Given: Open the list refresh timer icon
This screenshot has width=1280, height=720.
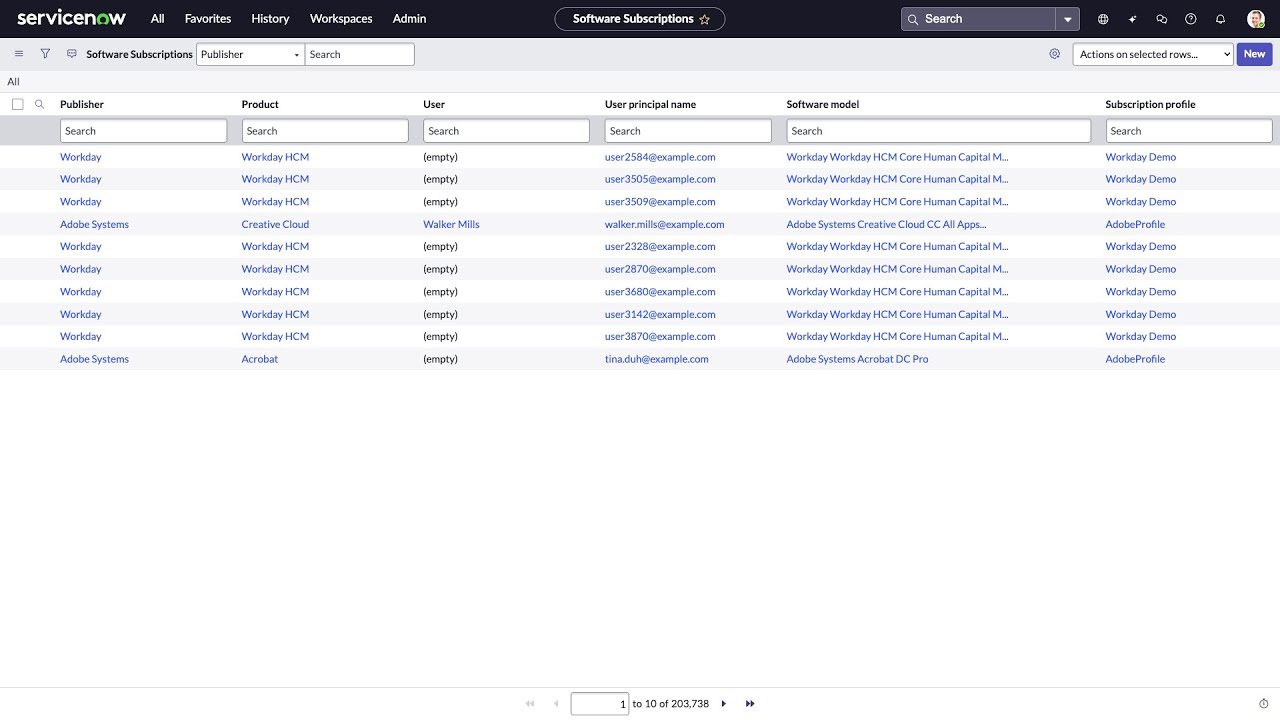Looking at the screenshot, I should [x=1262, y=703].
